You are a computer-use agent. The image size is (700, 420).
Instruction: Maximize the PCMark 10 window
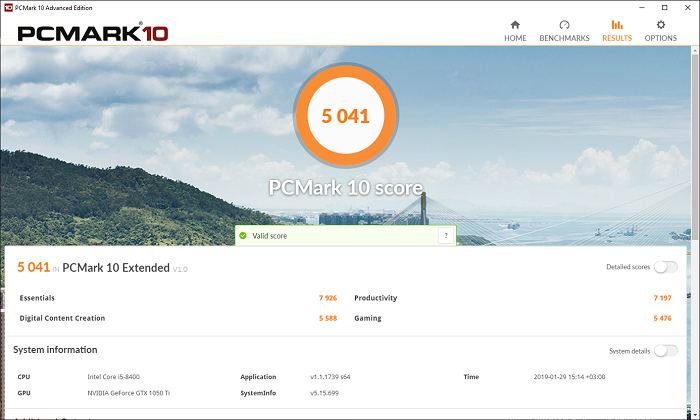coord(662,8)
